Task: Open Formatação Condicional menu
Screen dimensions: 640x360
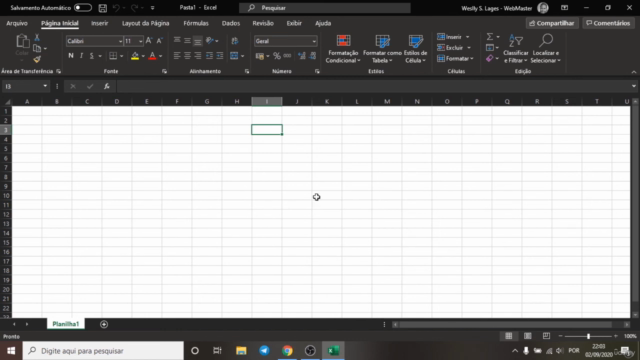Action: pyautogui.click(x=343, y=49)
